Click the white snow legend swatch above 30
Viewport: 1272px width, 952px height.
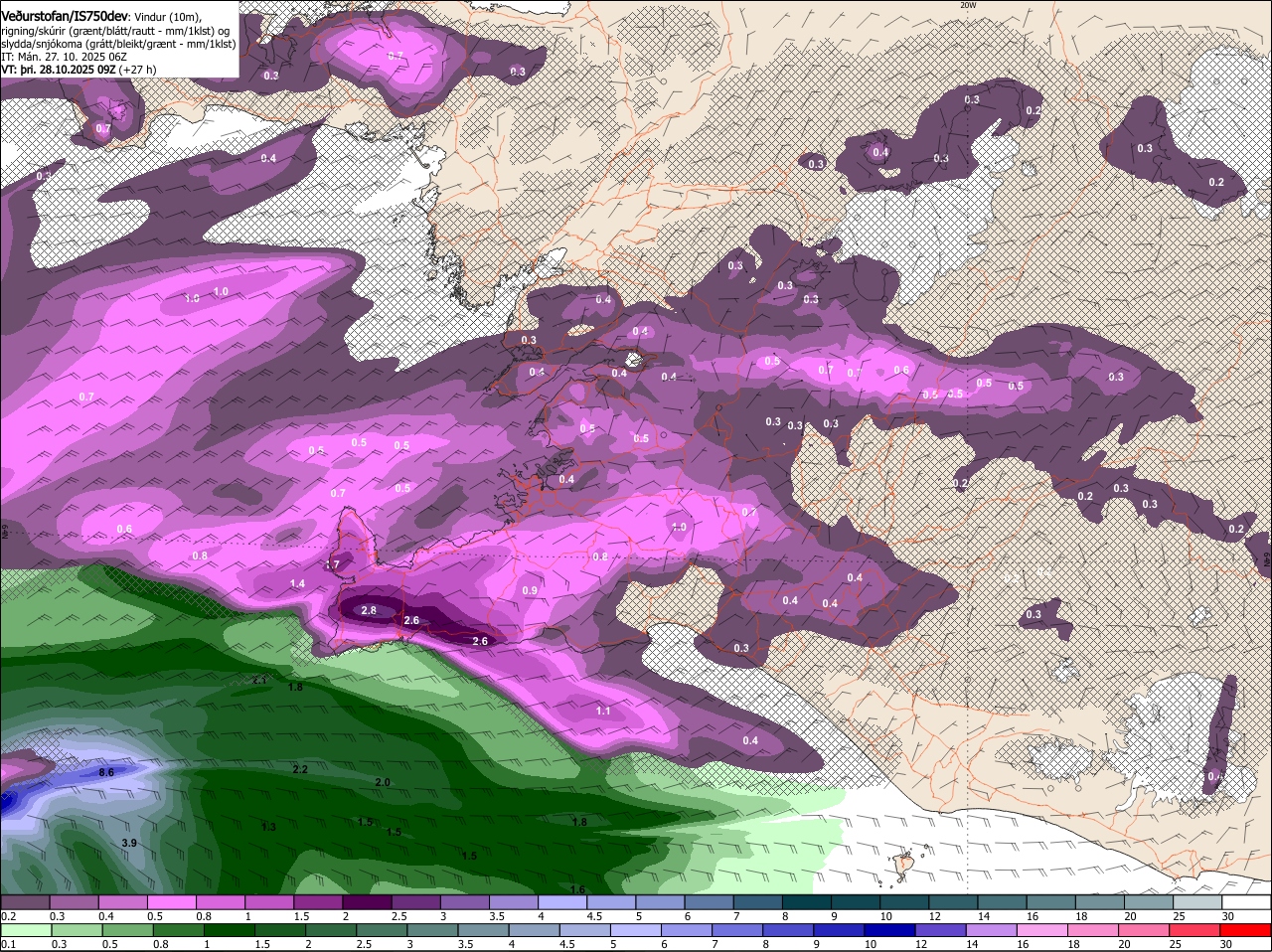[1246, 901]
